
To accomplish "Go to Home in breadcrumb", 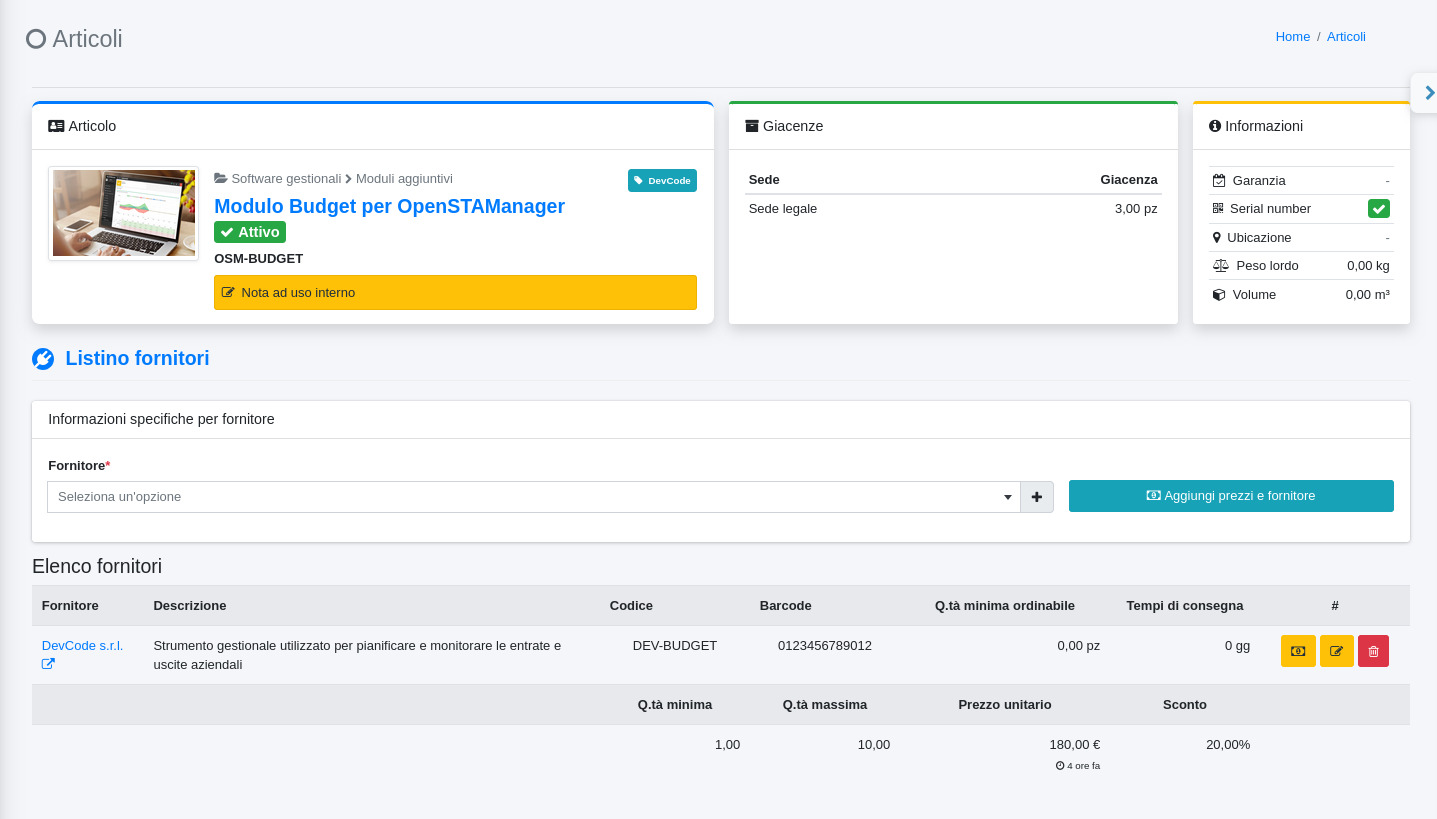I will (1292, 36).
